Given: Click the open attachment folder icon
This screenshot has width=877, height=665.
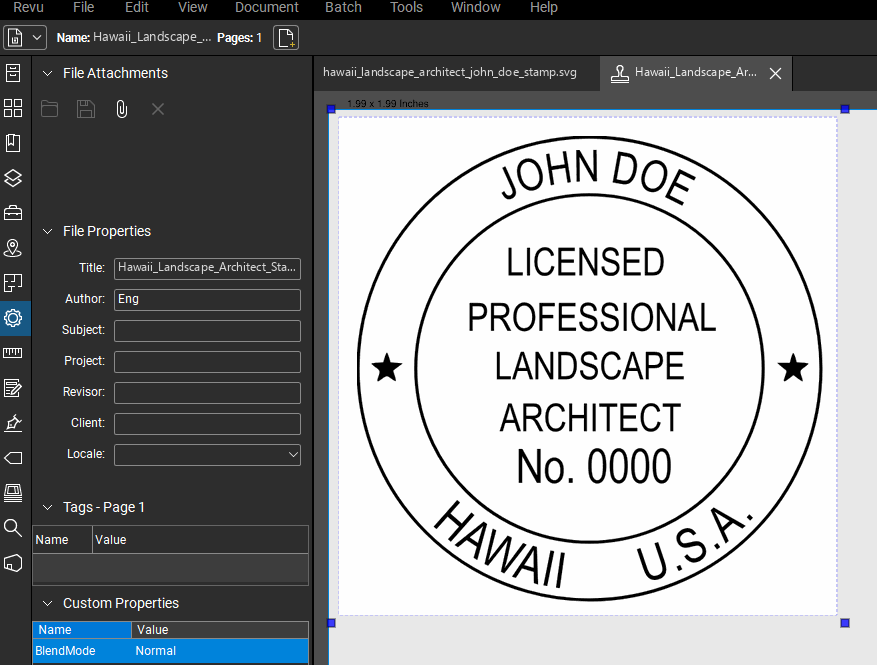Looking at the screenshot, I should pyautogui.click(x=49, y=109).
